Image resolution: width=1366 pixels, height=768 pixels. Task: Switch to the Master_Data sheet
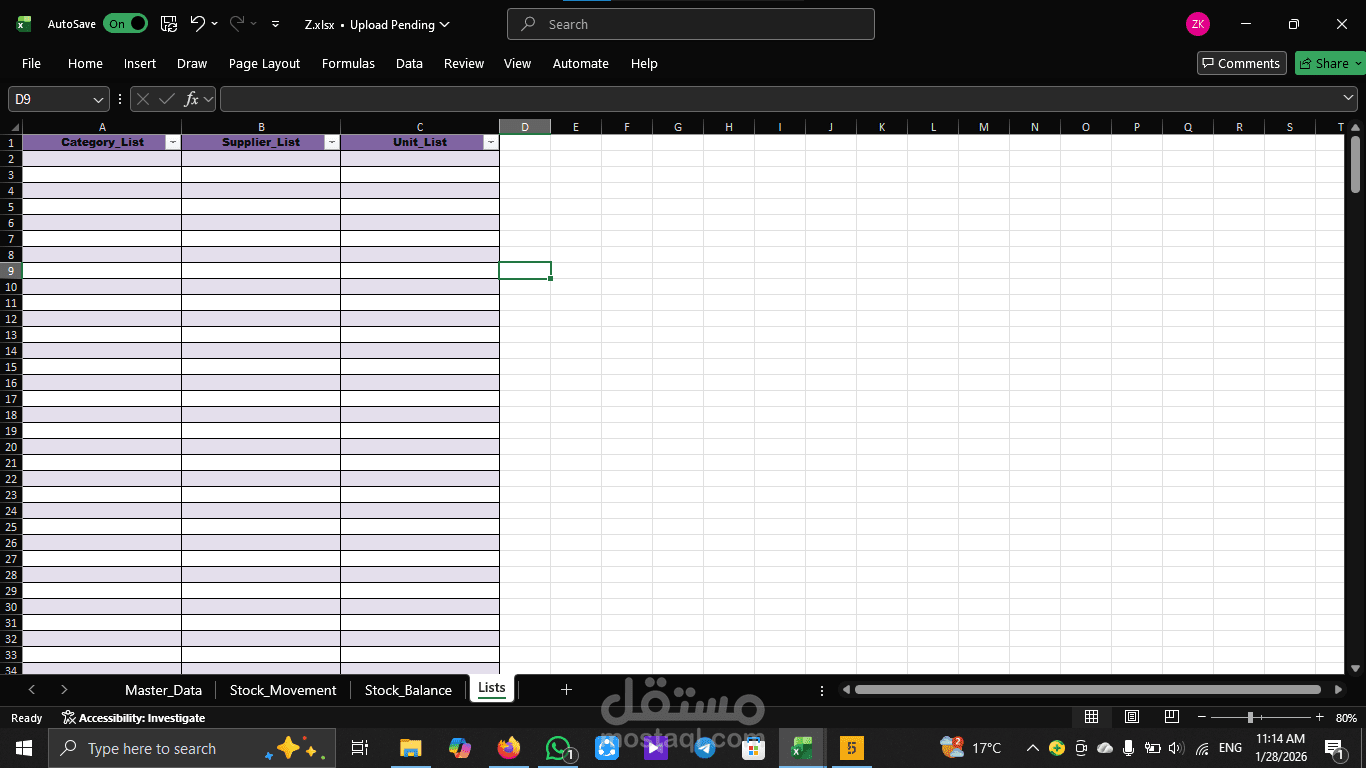[163, 690]
